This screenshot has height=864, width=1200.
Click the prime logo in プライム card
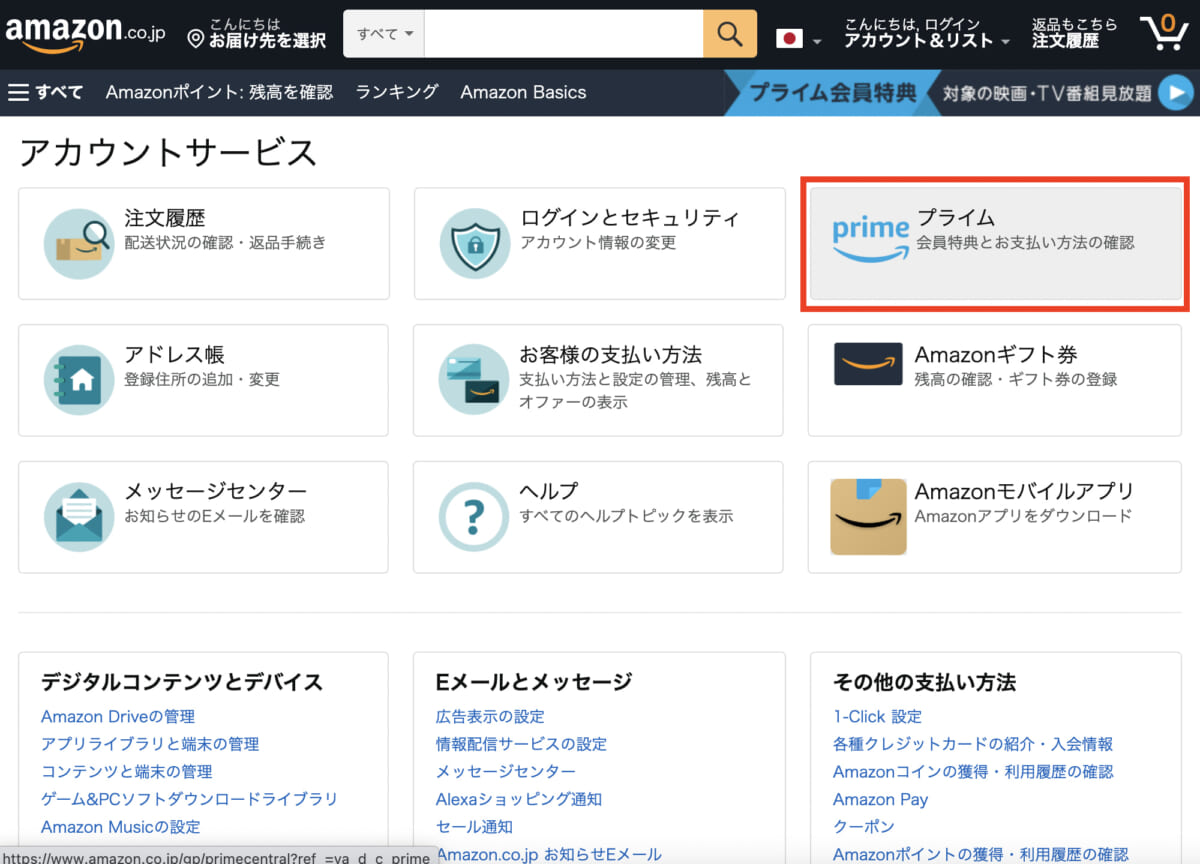[x=871, y=239]
